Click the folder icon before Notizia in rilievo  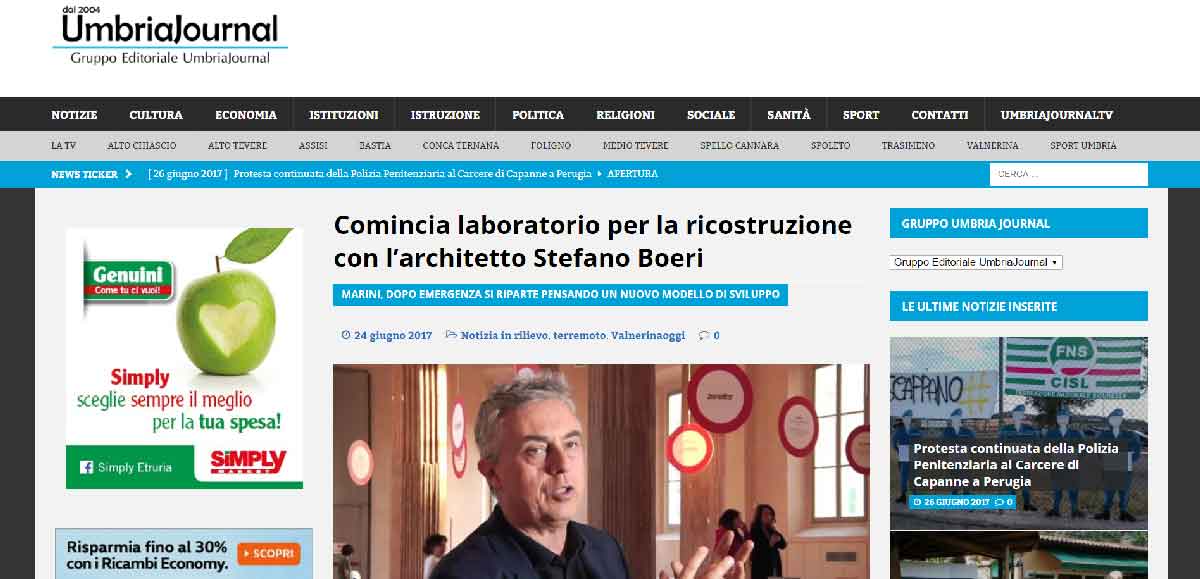point(451,336)
